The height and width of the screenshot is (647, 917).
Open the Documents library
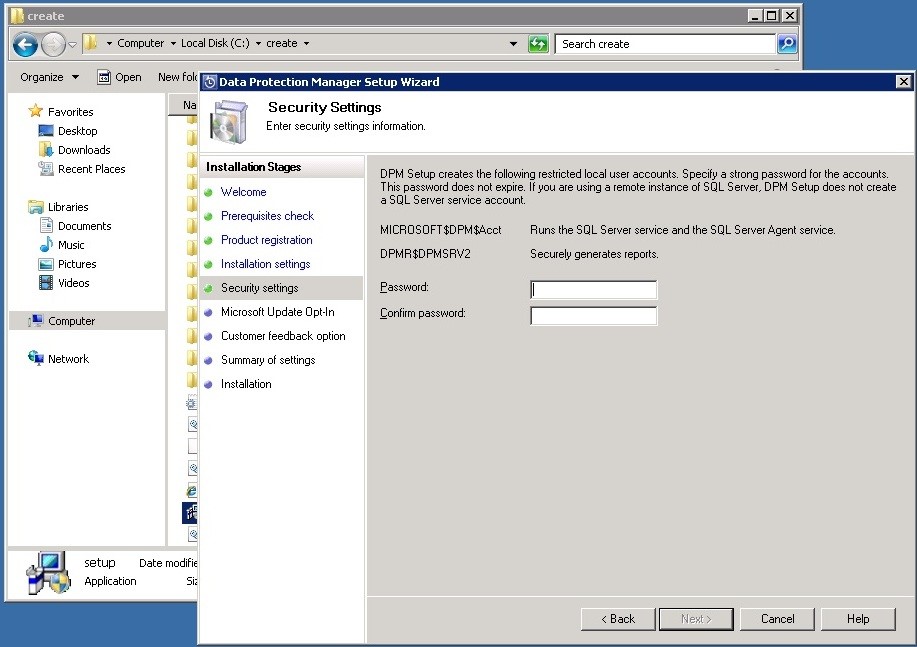84,226
